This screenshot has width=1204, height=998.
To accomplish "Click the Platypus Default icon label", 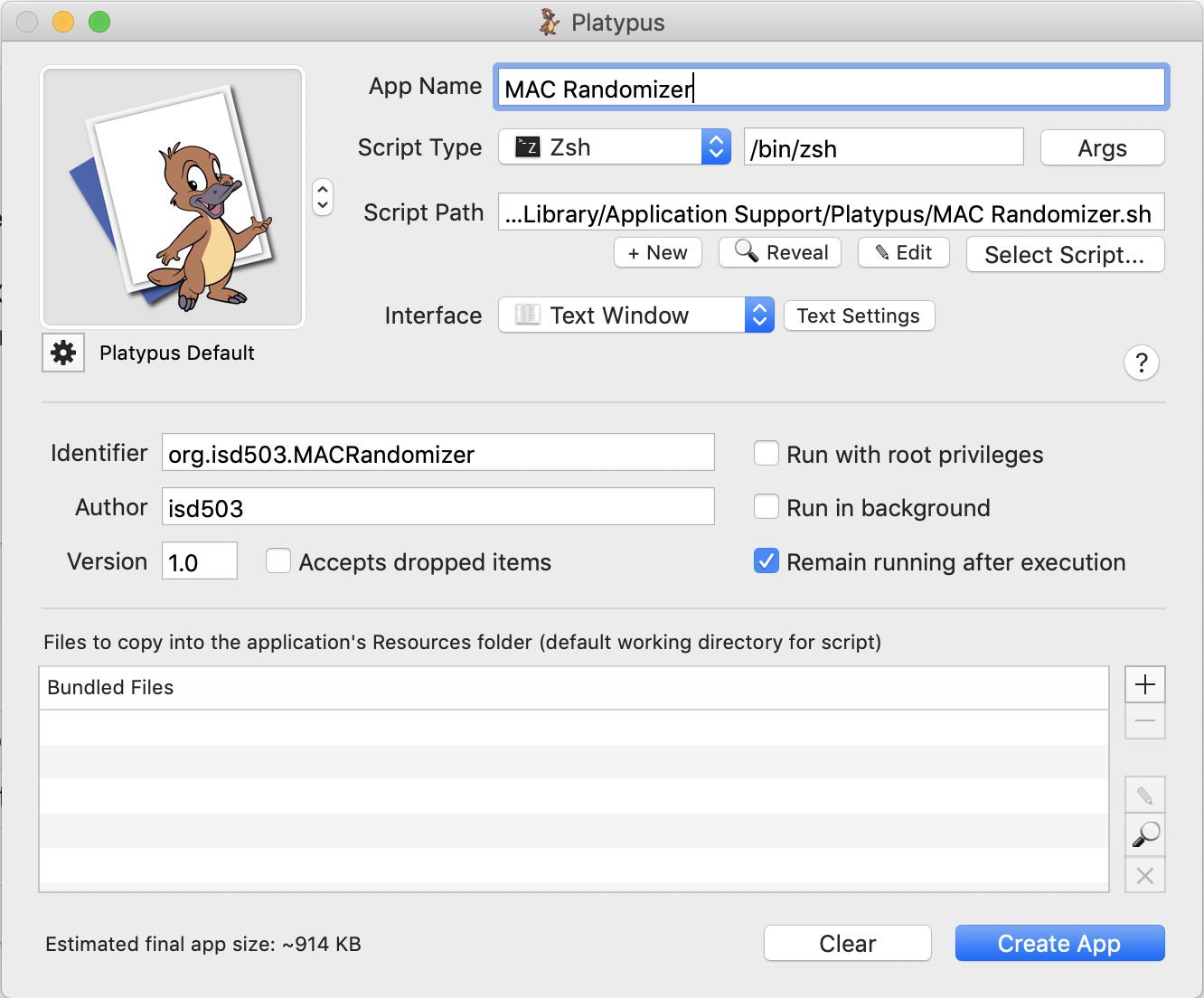I will point(177,353).
